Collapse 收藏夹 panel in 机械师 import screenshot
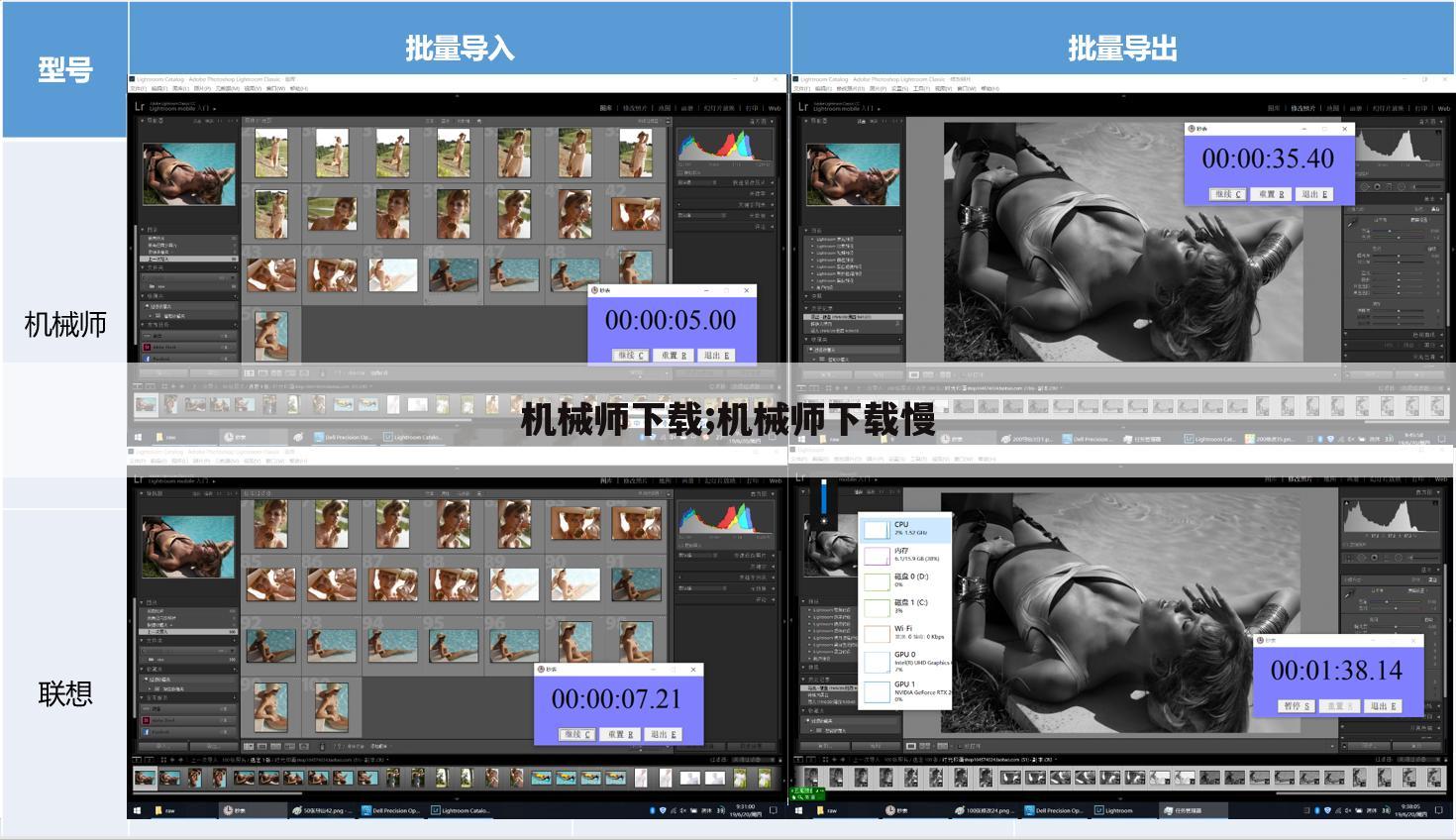This screenshot has width=1456, height=840. click(x=143, y=295)
